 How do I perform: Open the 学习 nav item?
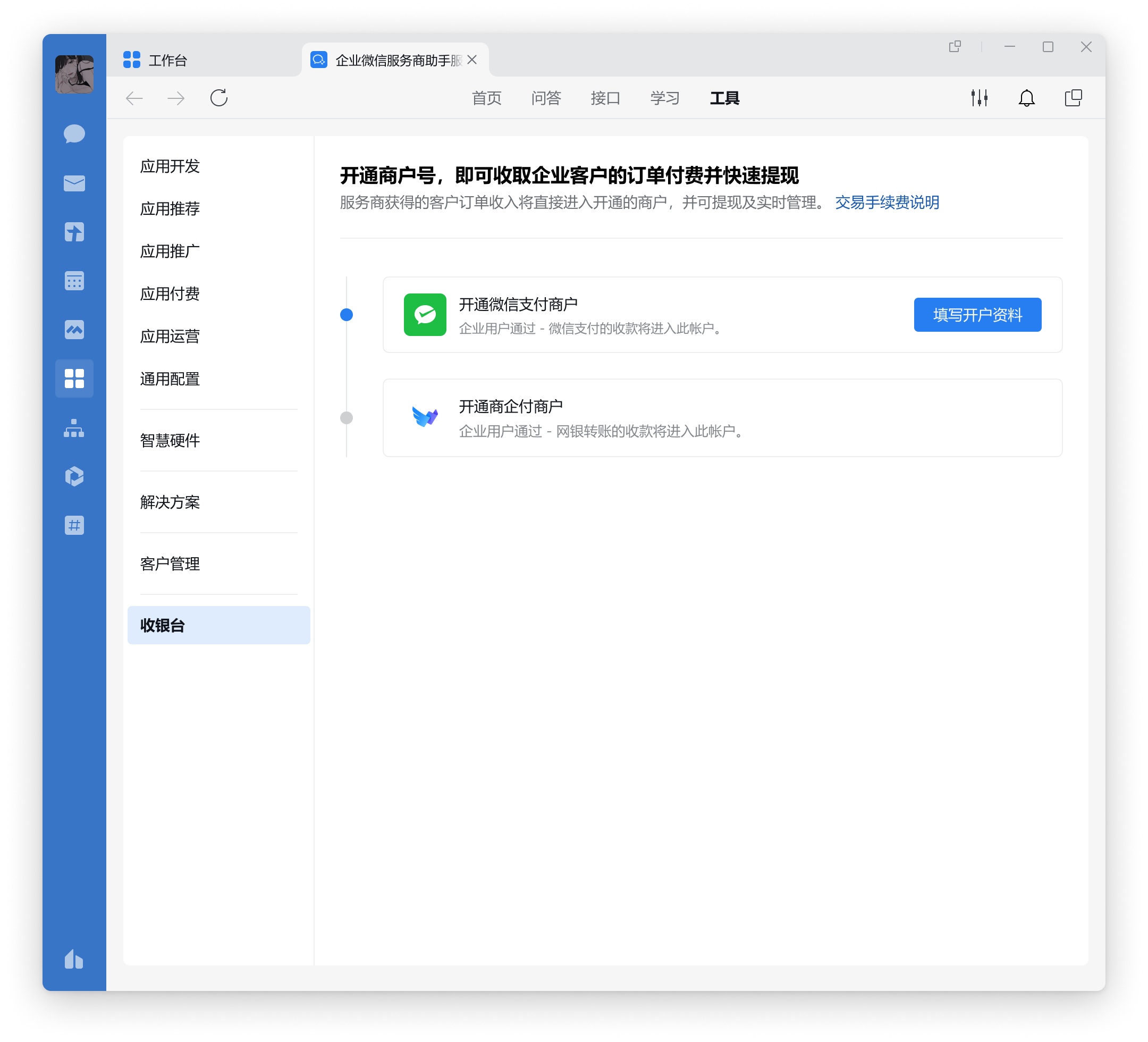tap(665, 98)
